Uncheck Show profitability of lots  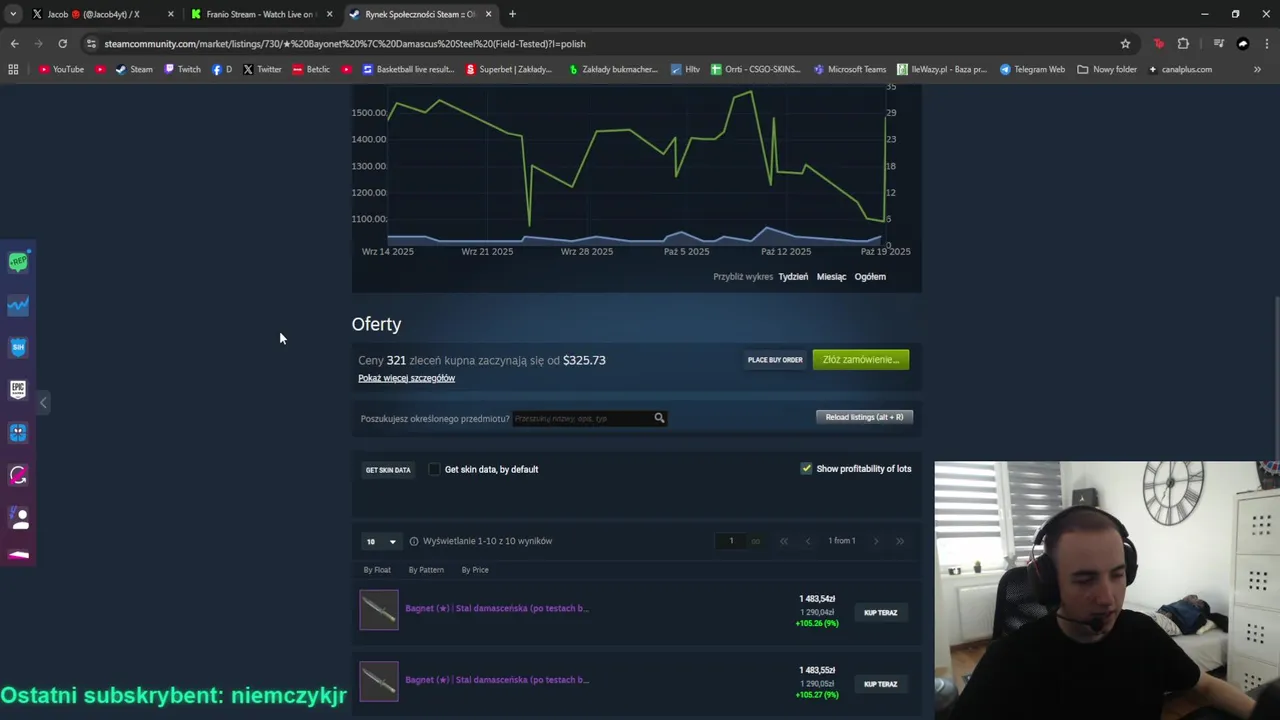(x=806, y=468)
